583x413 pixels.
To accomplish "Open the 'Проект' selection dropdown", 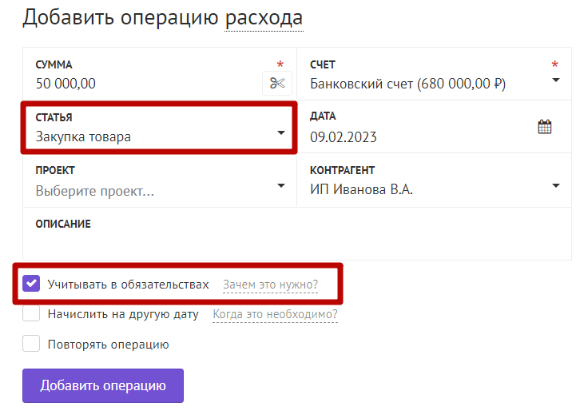I will coord(160,181).
